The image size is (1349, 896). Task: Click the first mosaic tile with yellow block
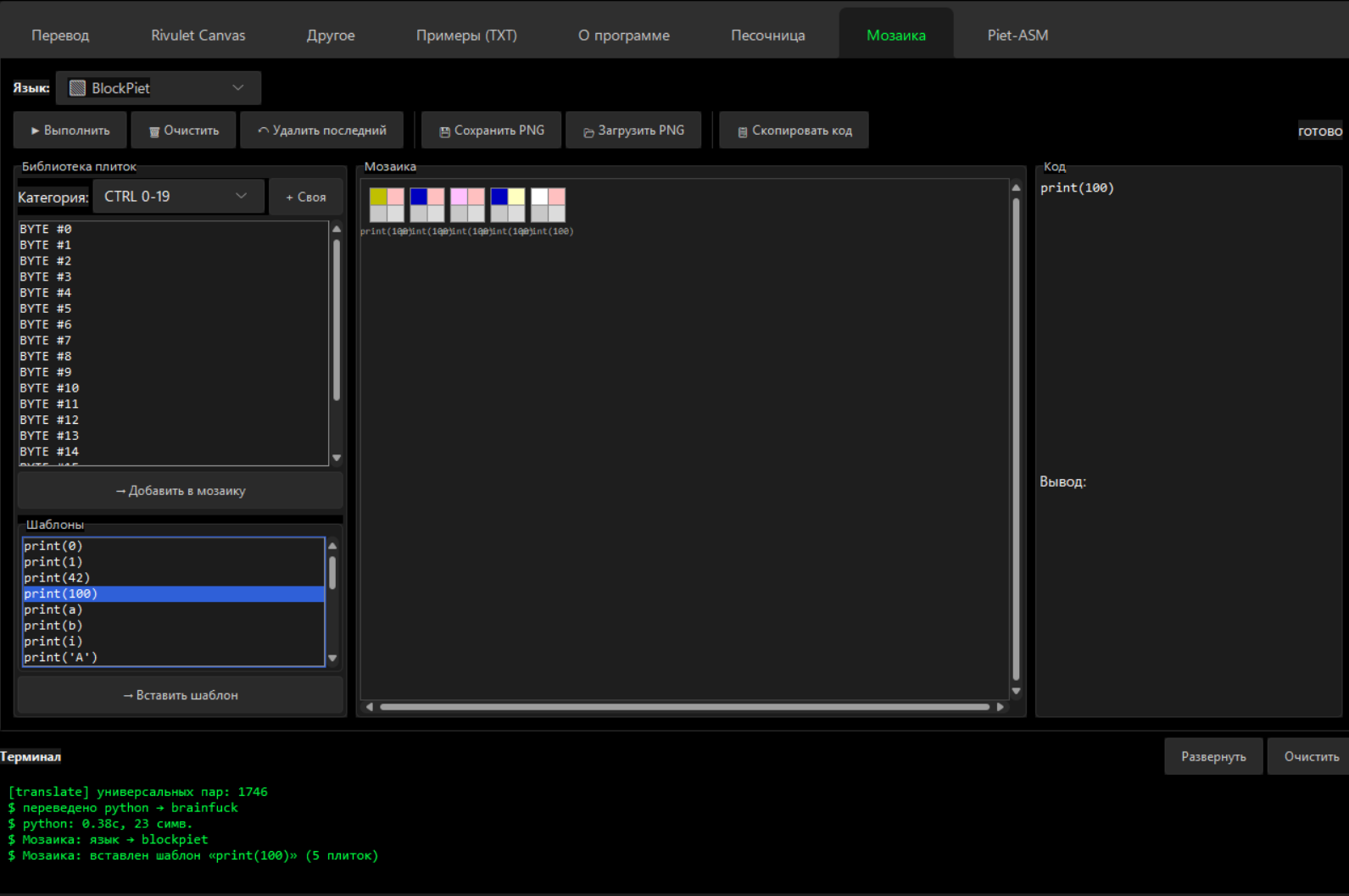pyautogui.click(x=387, y=205)
